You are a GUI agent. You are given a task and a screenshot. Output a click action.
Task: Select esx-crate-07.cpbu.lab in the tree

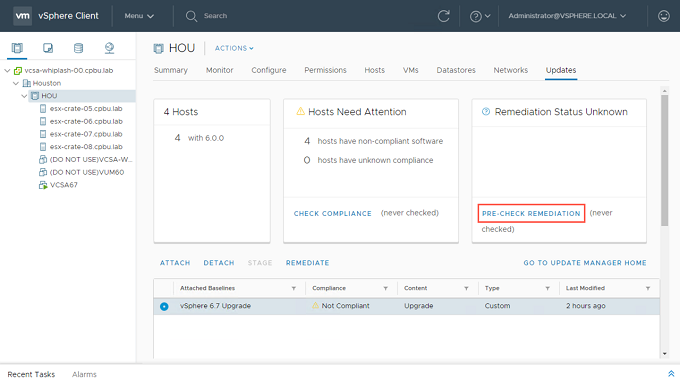(86, 134)
